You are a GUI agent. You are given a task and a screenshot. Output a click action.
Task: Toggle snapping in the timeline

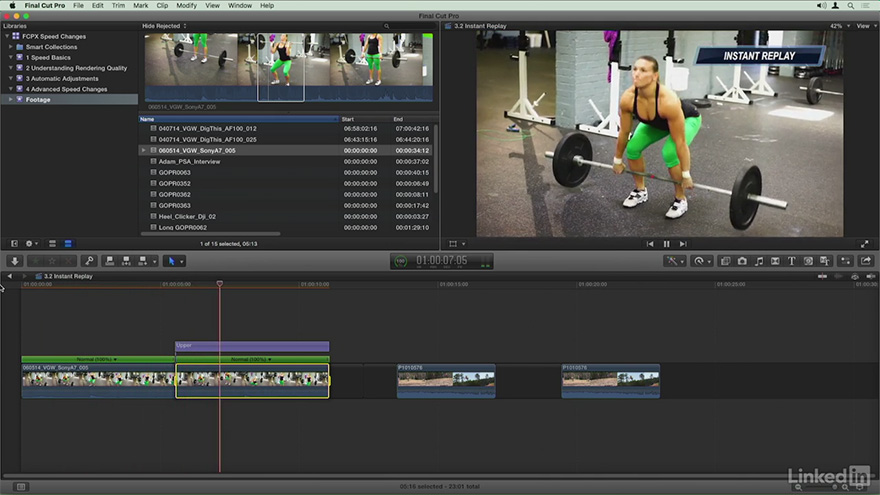(870, 276)
